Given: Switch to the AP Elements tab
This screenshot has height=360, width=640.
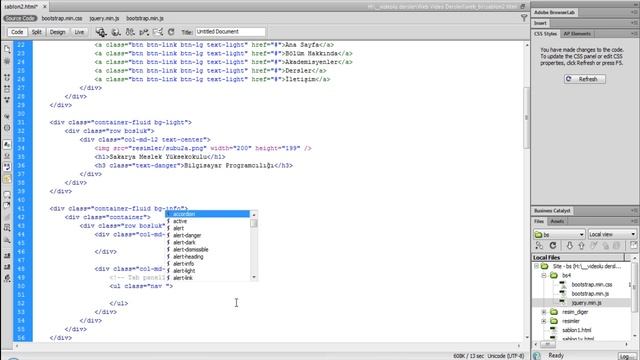Looking at the screenshot, I should tap(577, 33).
